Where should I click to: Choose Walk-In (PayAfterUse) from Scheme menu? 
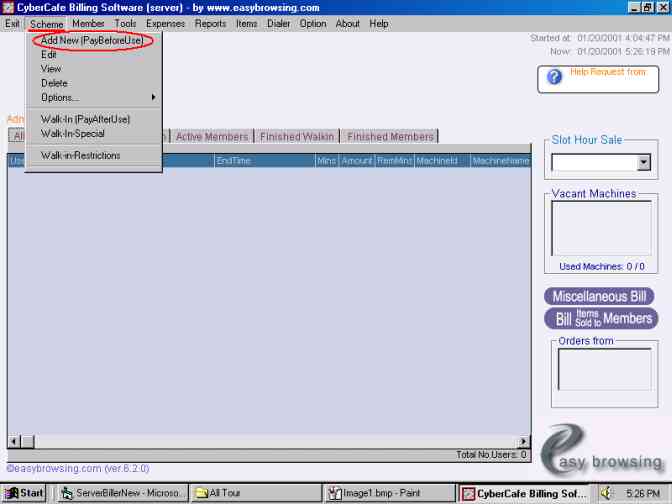pyautogui.click(x=85, y=119)
